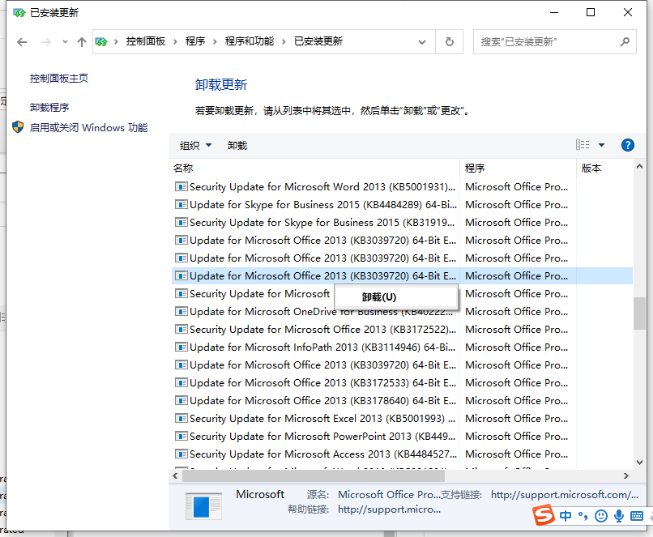This screenshot has height=537, width=653.
Task: Click update icon of Word 2013 KB5001931 row
Action: (181, 187)
